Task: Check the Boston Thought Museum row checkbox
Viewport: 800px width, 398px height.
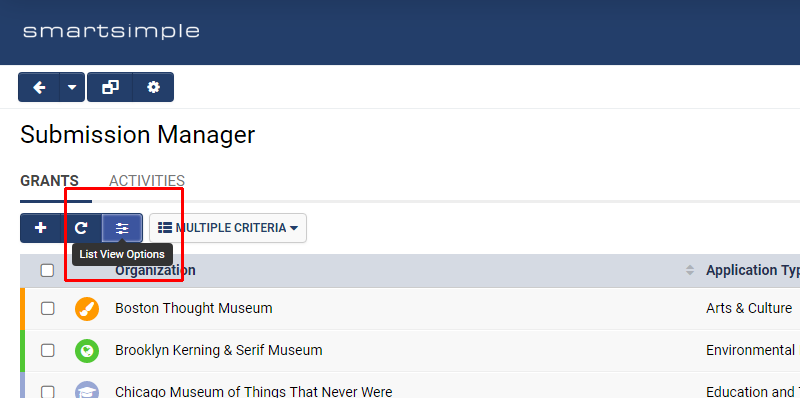Action: tap(47, 308)
